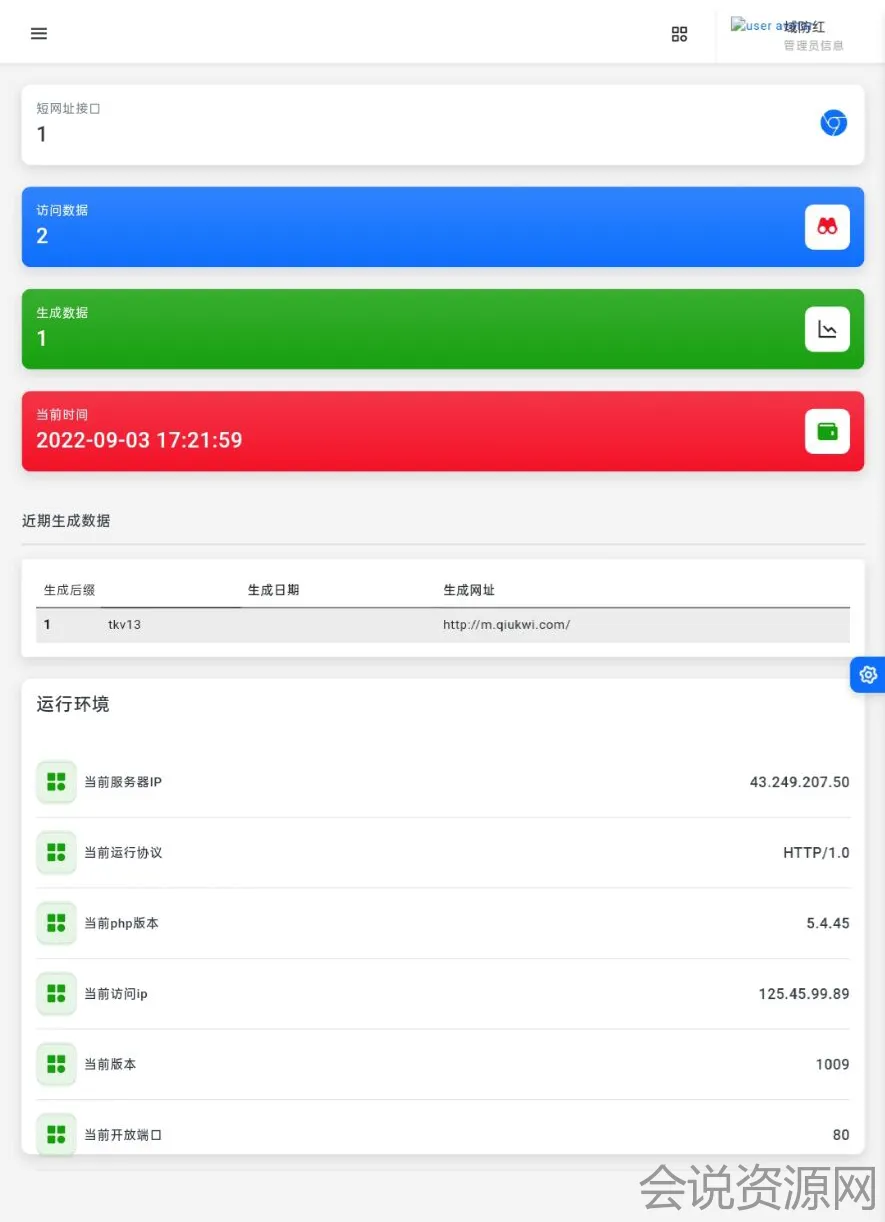The image size is (885, 1222).
Task: Click the 生成日期 column header
Action: point(273,590)
